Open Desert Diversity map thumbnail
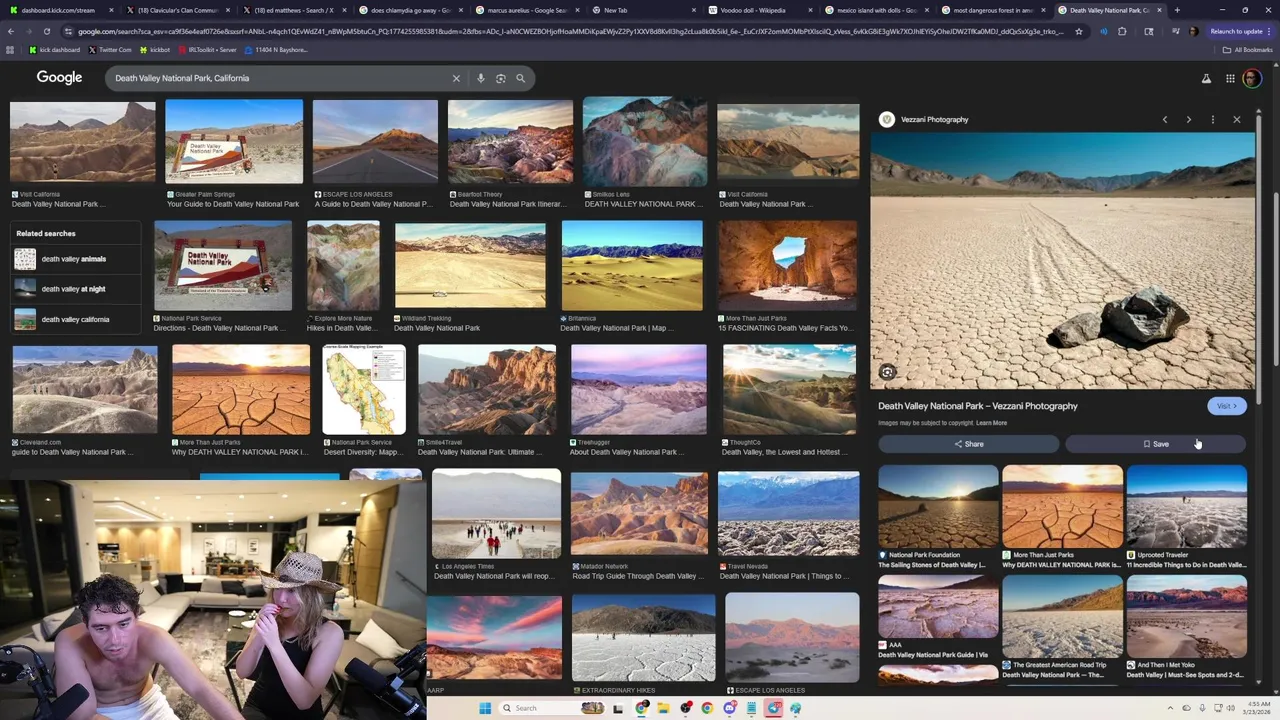This screenshot has height=720, width=1280. coord(364,389)
